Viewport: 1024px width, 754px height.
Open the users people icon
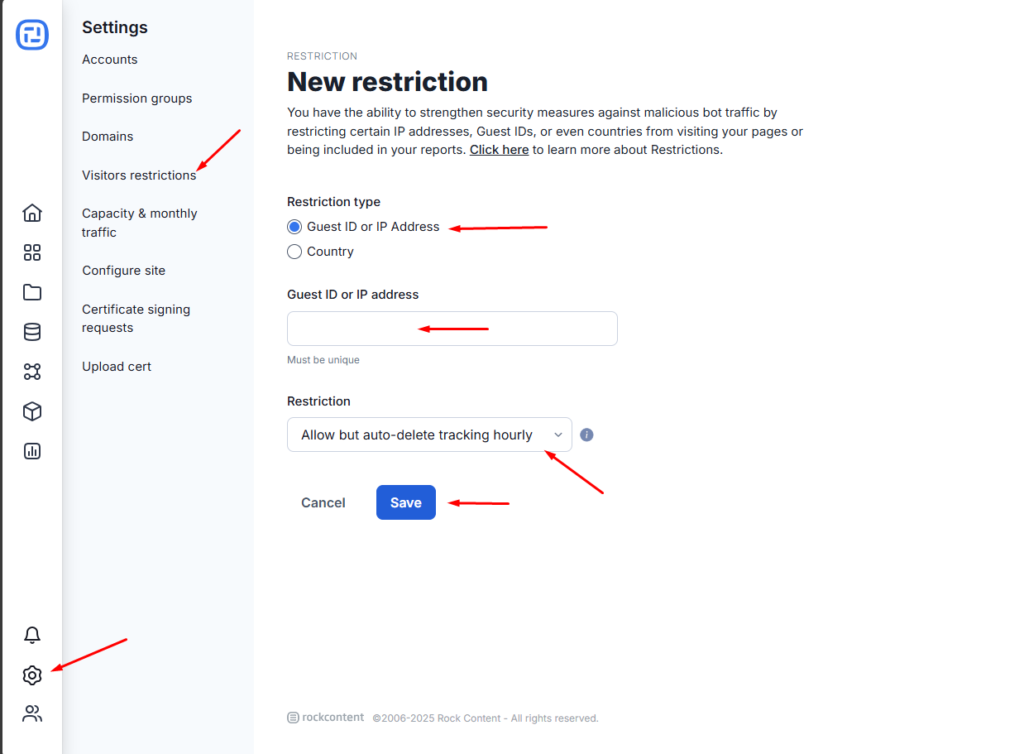coord(32,714)
